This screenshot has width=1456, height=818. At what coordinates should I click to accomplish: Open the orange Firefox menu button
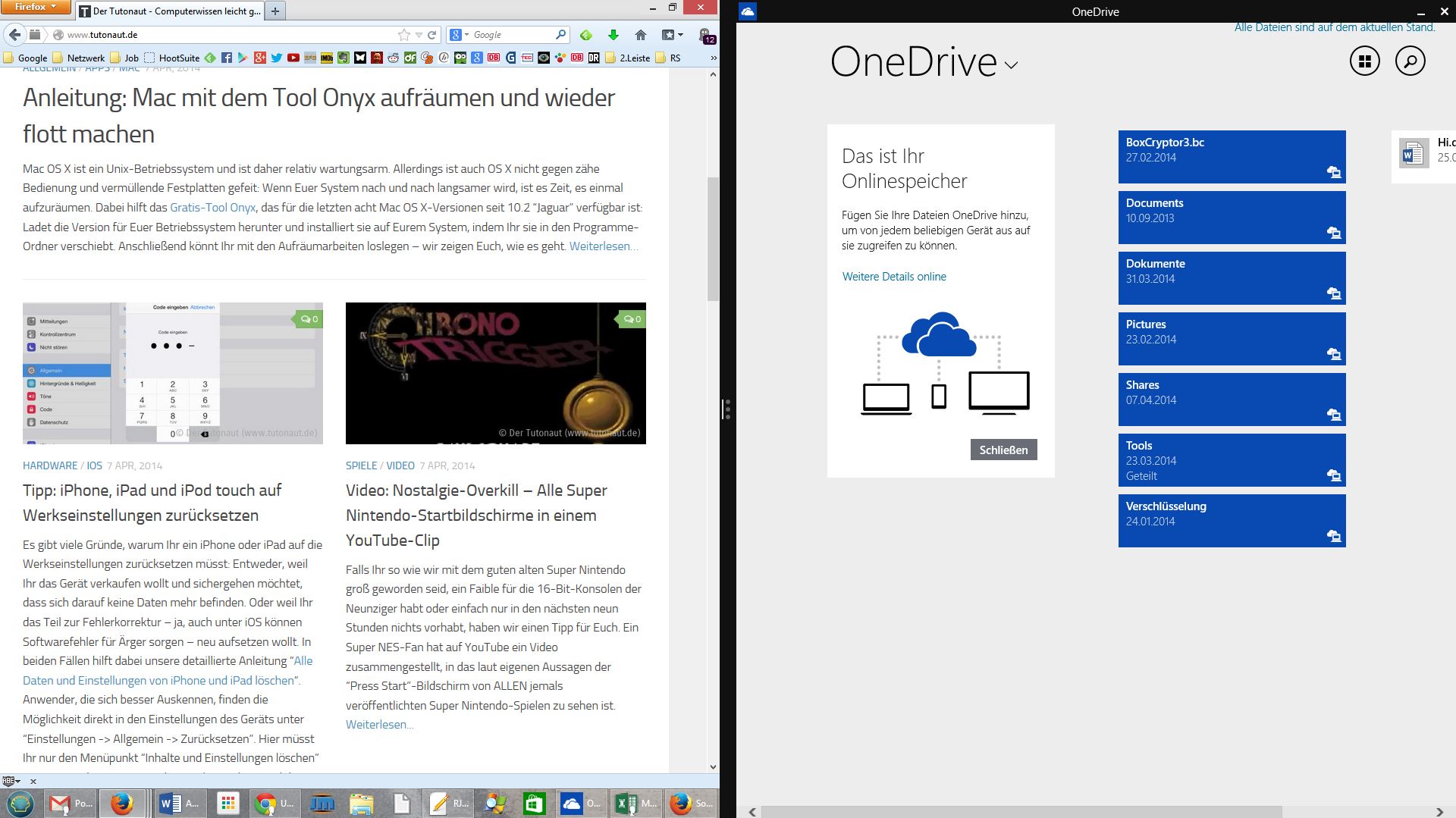click(36, 7)
